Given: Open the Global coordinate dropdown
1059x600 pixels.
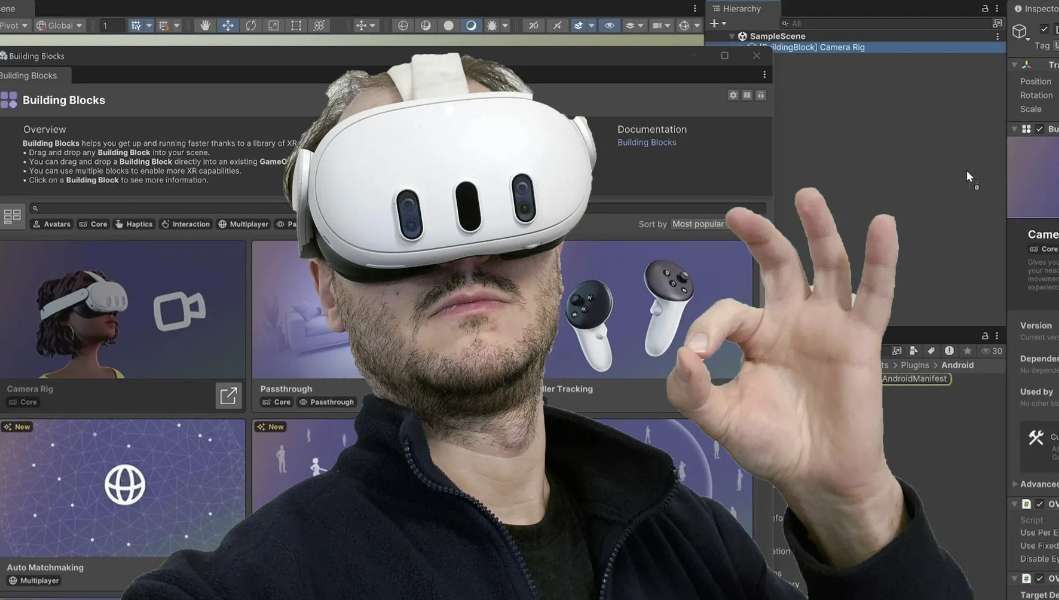Looking at the screenshot, I should pos(59,25).
